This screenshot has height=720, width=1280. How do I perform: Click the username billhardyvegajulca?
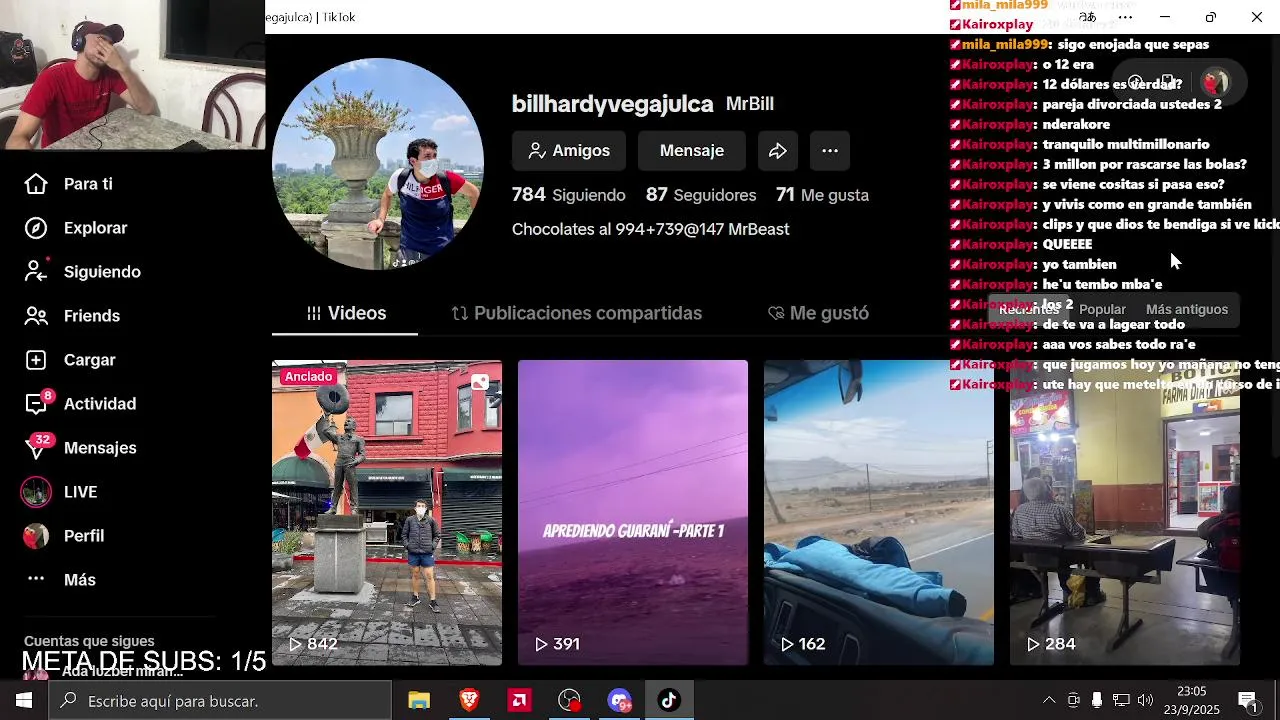(612, 104)
